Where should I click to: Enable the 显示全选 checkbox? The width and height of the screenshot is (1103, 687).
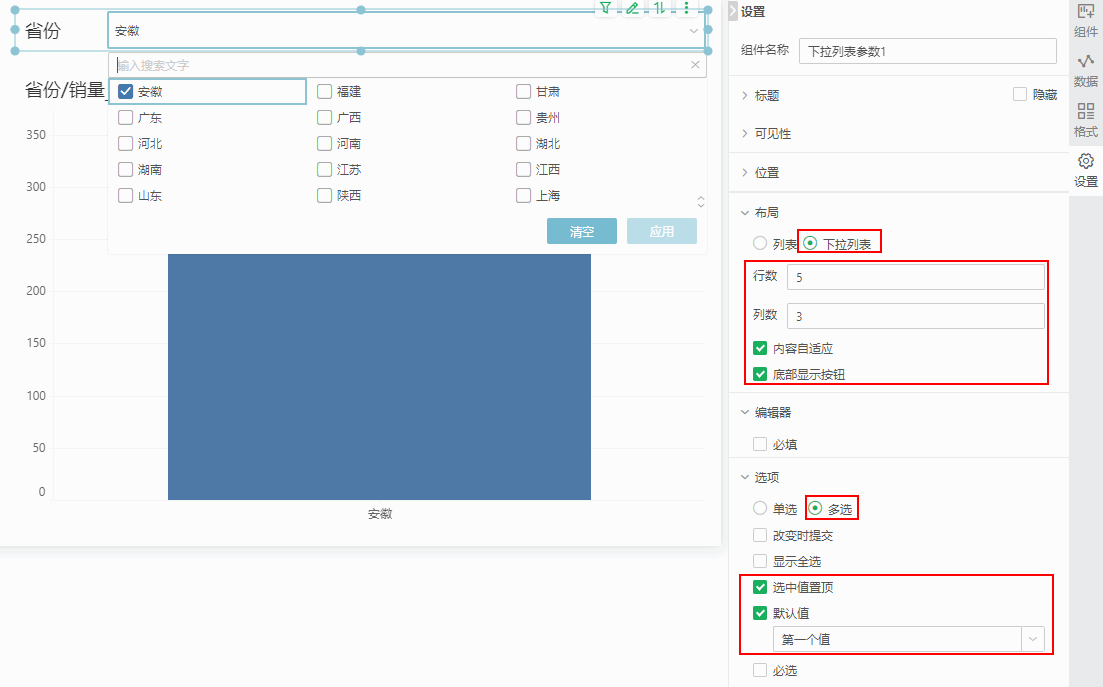coord(760,561)
